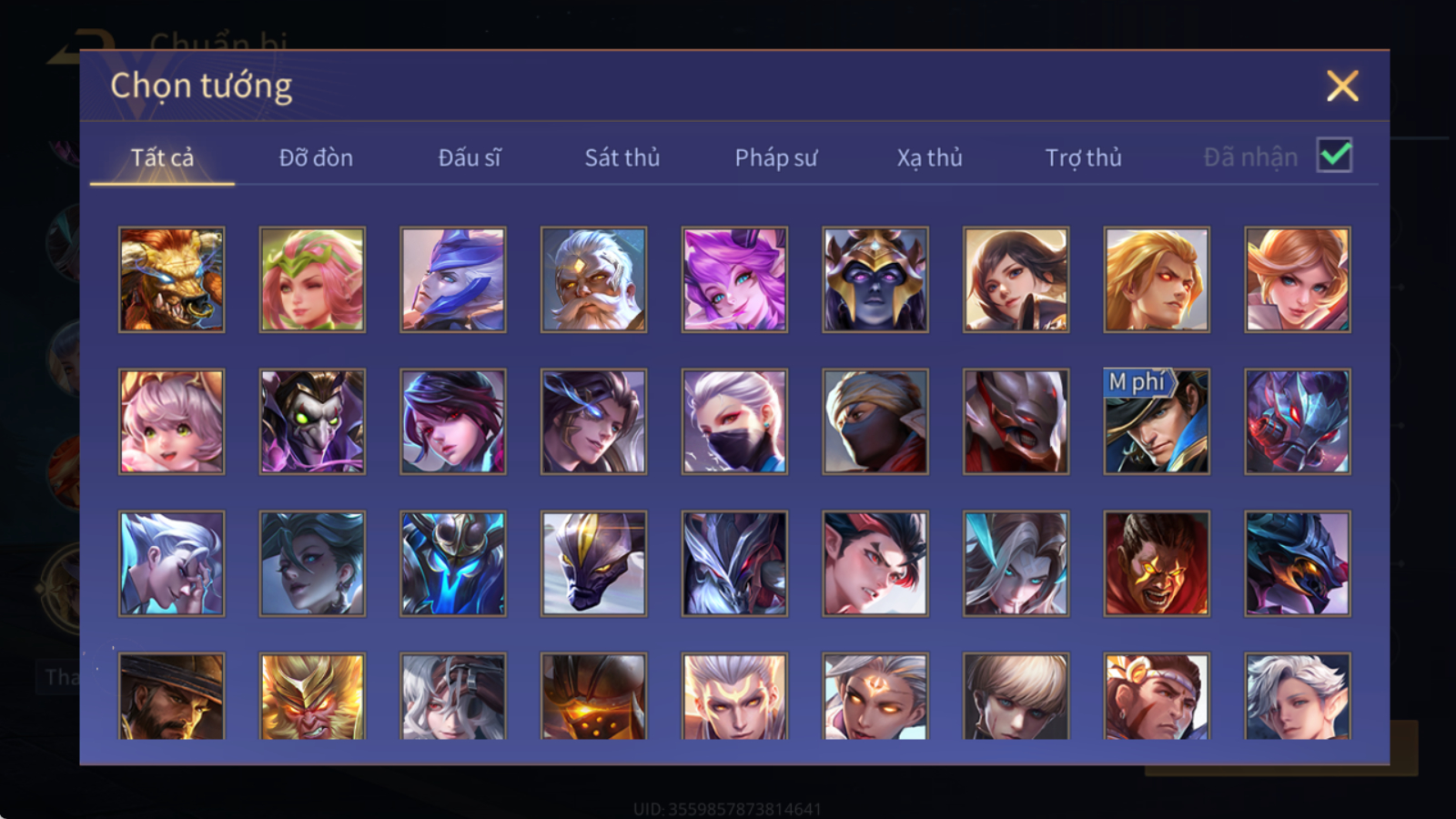Switch to the Xạ thủ tab
Viewport: 1456px width, 819px height.
[x=929, y=157]
